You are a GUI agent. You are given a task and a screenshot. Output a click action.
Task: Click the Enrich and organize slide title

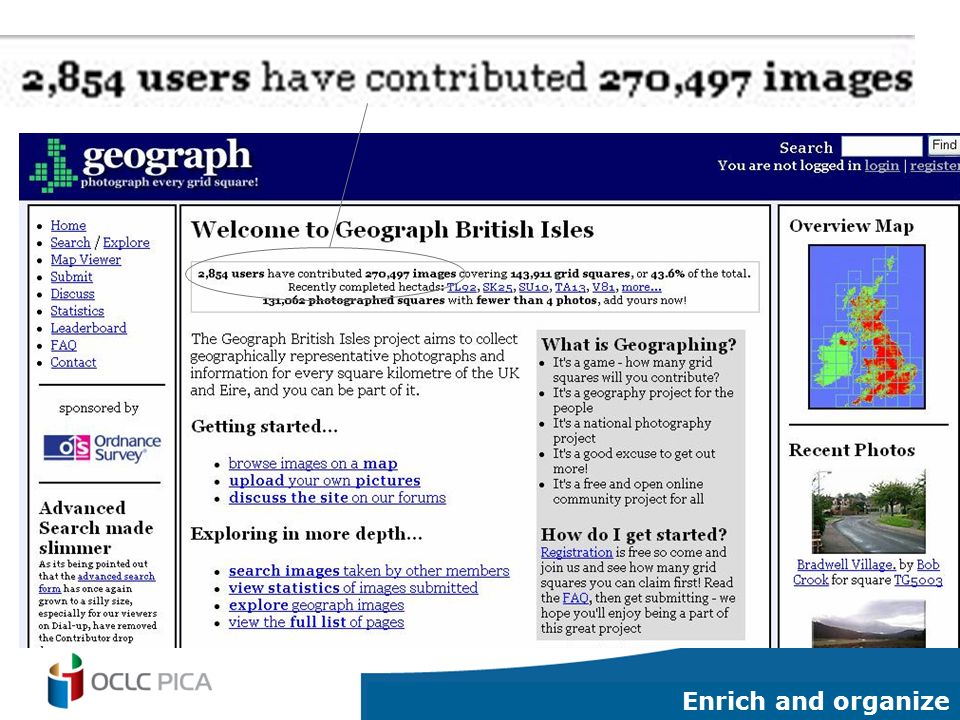point(816,701)
